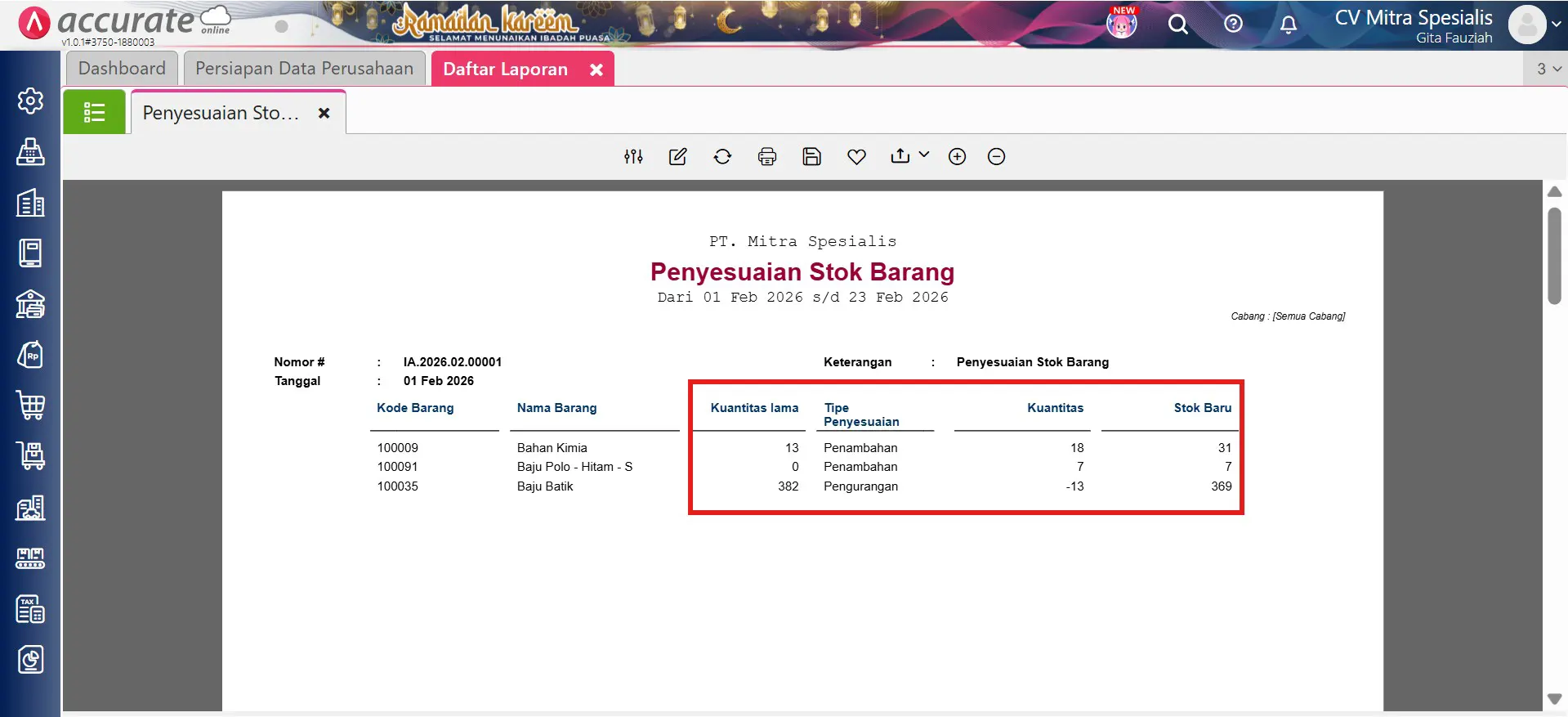This screenshot has width=1568, height=717.
Task: Click the Bahan Kimia item name
Action: (x=552, y=447)
